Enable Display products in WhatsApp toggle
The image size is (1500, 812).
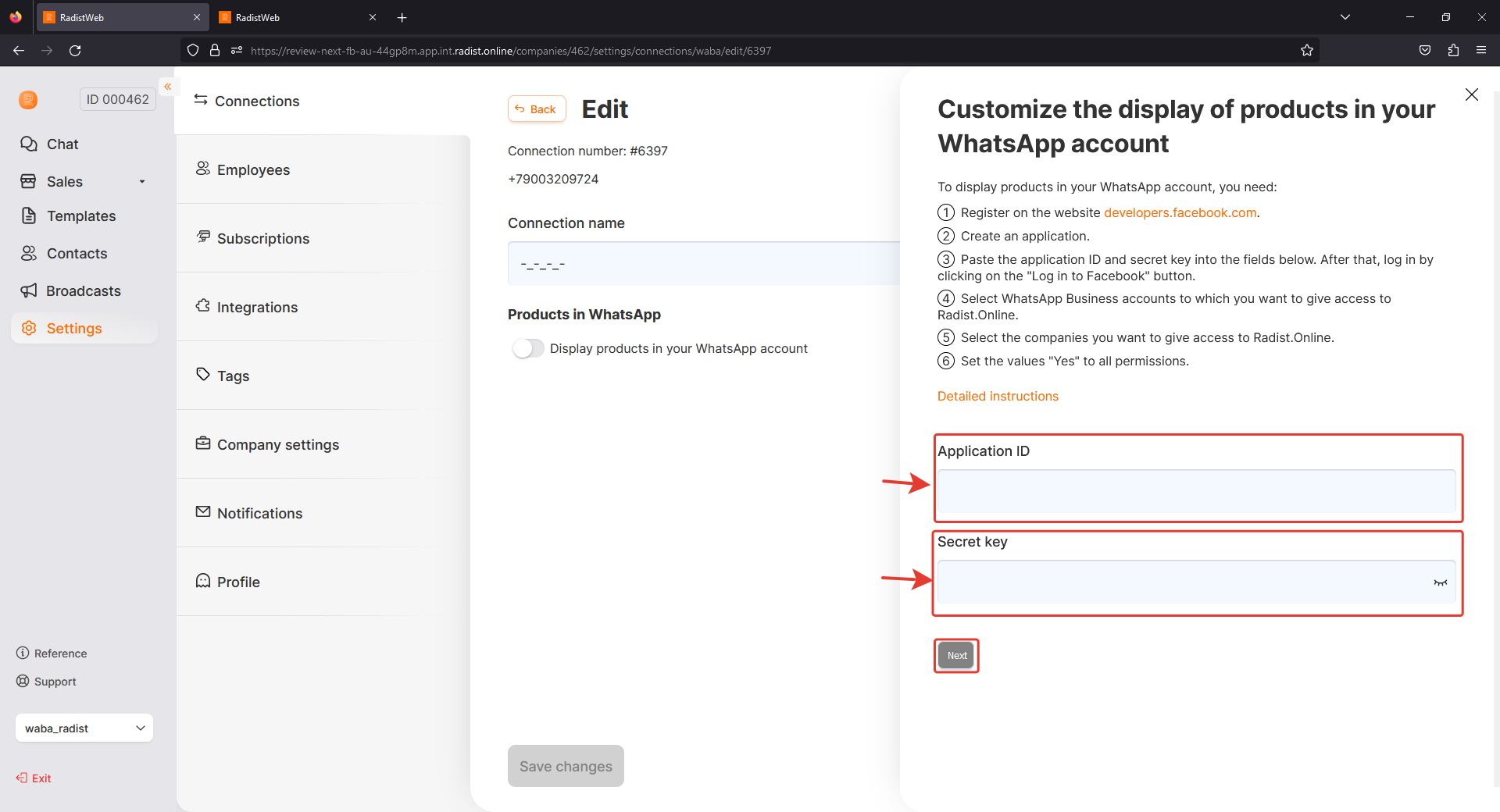(x=528, y=348)
